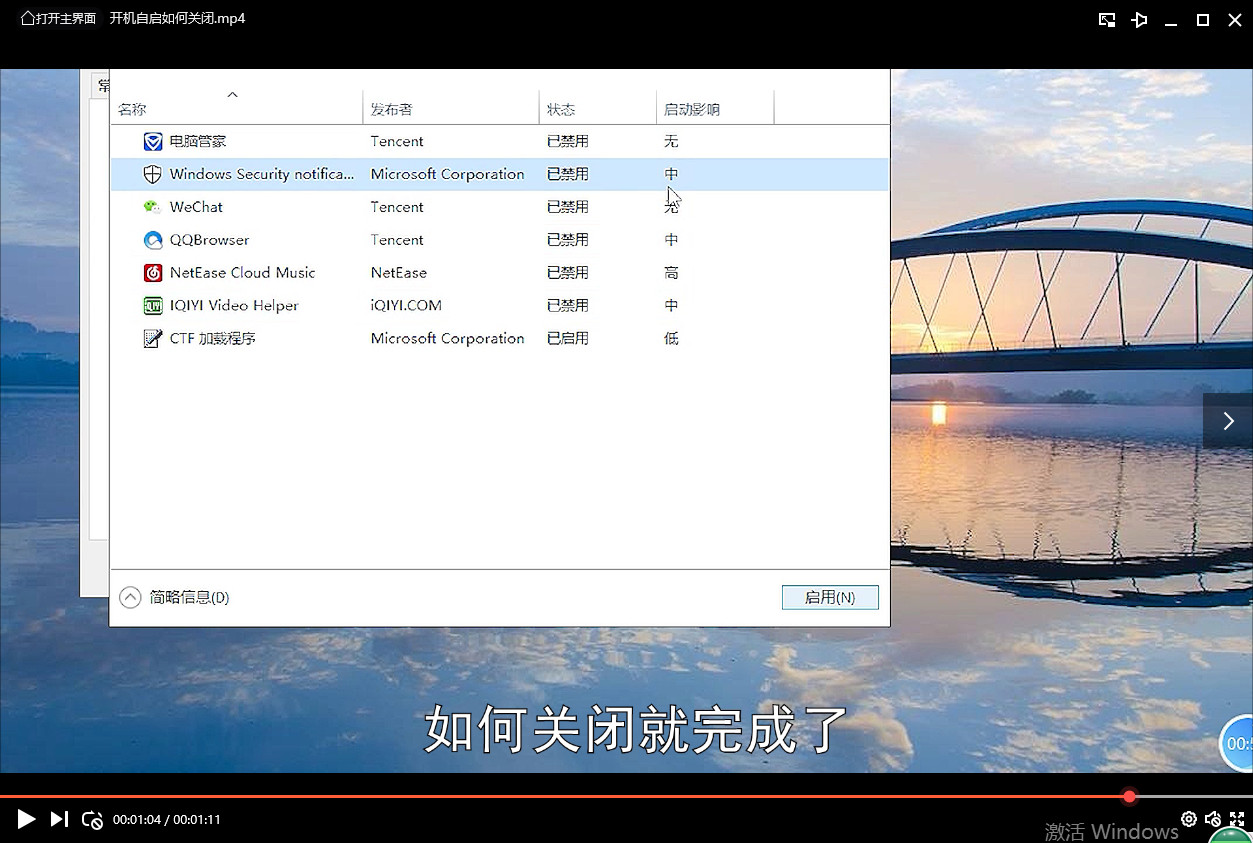Click the CTF 加载程序 notepad icon
This screenshot has width=1253, height=843.
[152, 338]
